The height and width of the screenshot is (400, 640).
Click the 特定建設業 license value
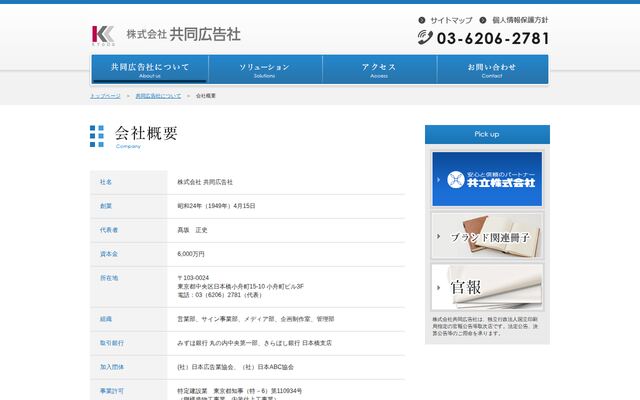[x=240, y=391]
